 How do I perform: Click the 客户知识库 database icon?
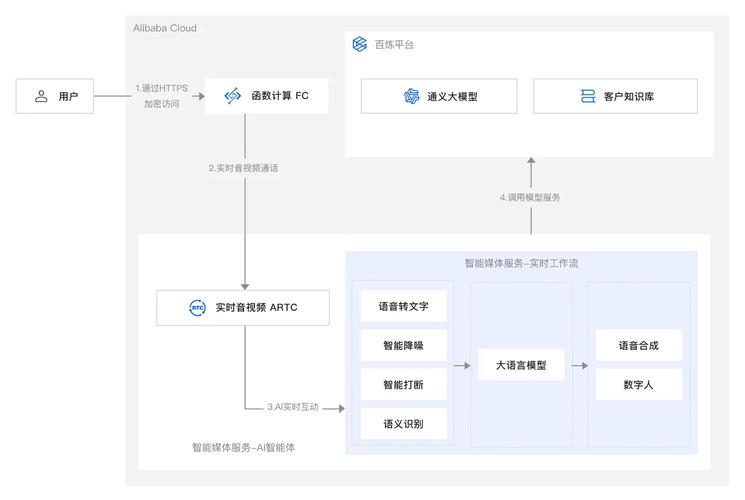(588, 96)
